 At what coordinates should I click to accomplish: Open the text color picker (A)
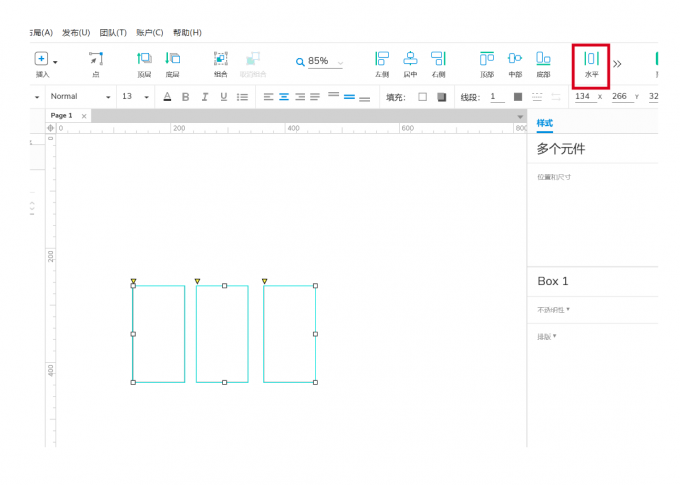click(167, 97)
